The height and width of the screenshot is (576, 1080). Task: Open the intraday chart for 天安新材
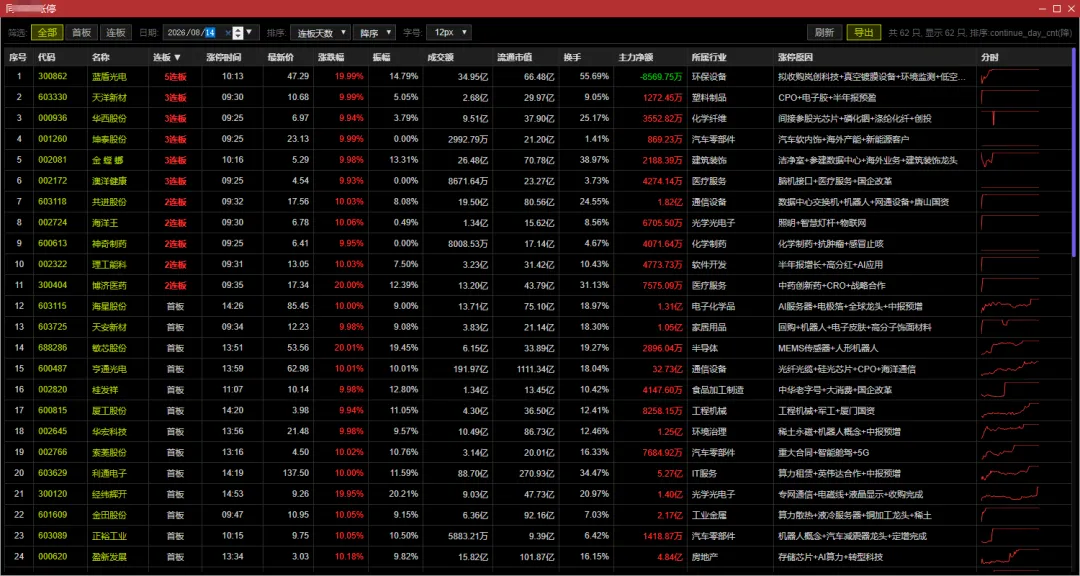pyautogui.click(x=1010, y=327)
